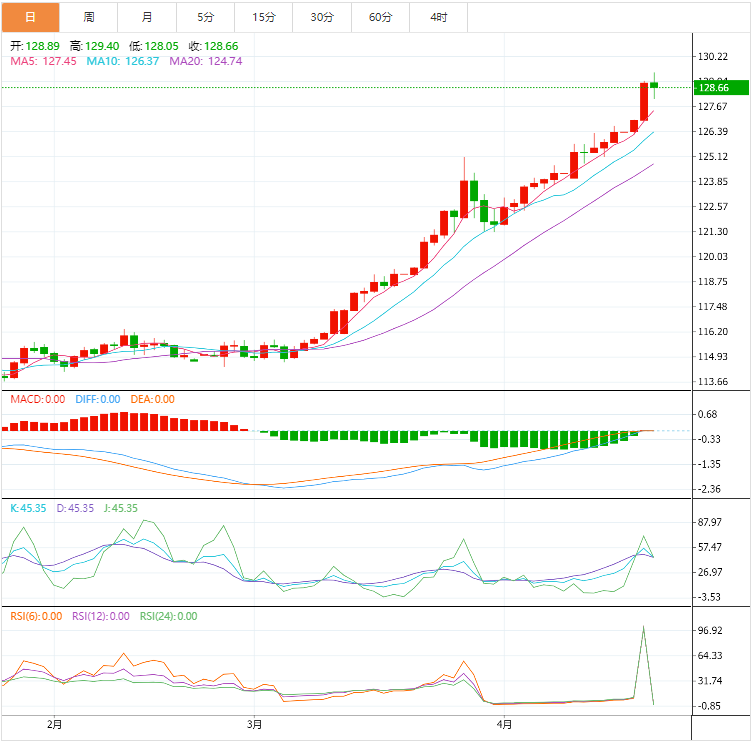Switch to the 周 (weekly) tab

point(89,17)
